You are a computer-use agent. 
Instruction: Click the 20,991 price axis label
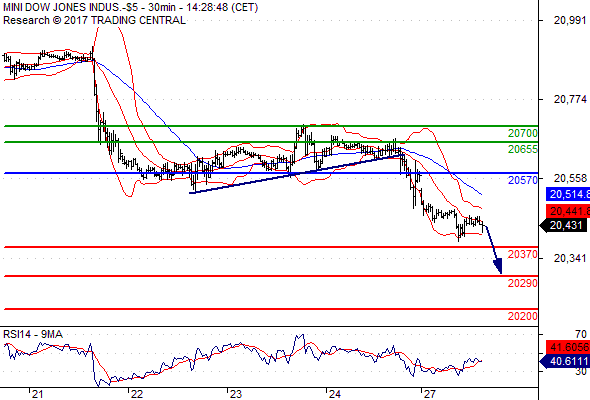click(570, 20)
